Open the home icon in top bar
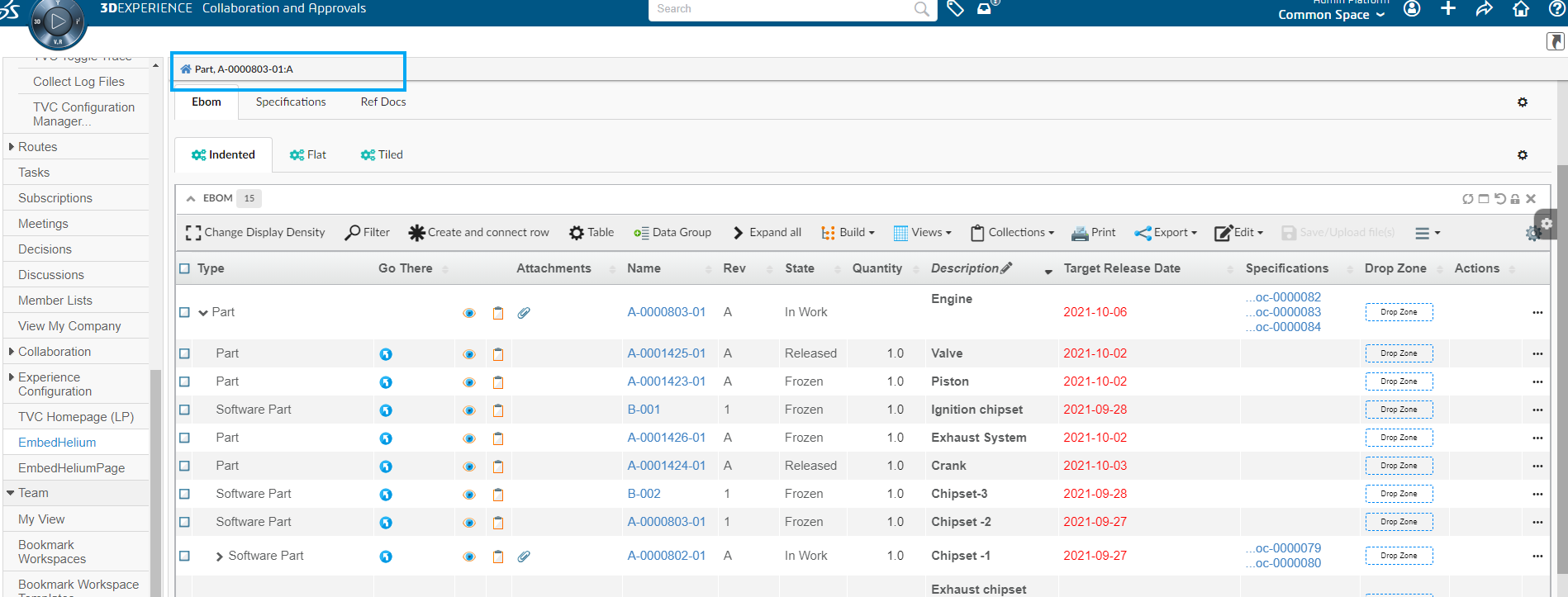 tap(1520, 9)
